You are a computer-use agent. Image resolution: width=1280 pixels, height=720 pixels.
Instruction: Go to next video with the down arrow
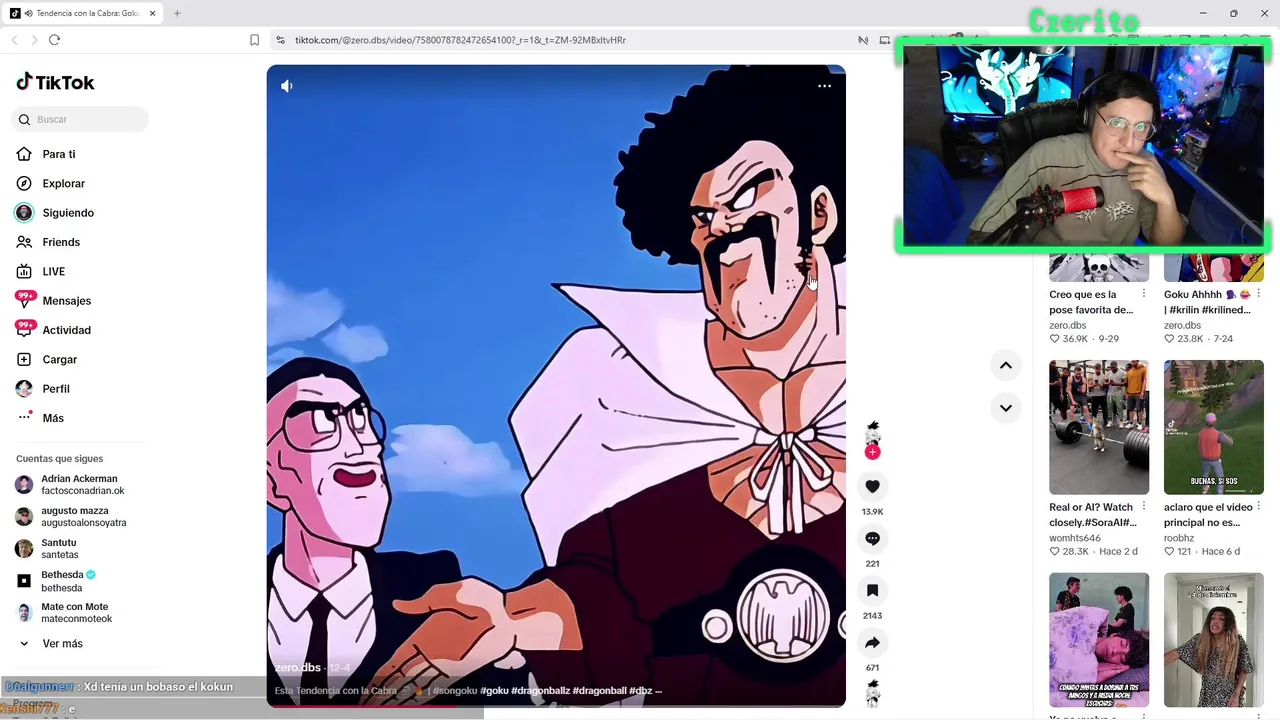(x=1006, y=407)
